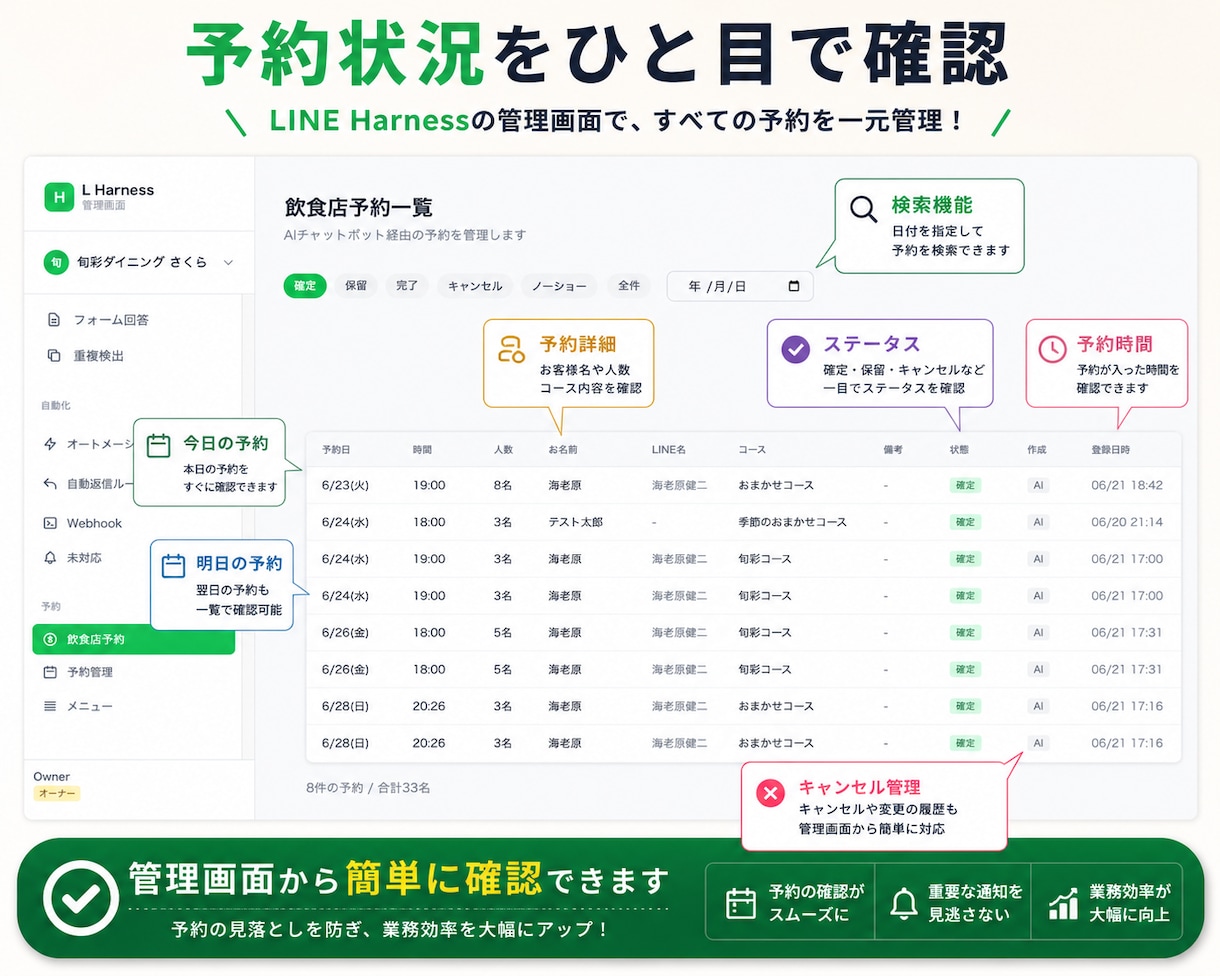
Task: Click the 19:00 time in 6/23(火) row
Action: (x=429, y=485)
